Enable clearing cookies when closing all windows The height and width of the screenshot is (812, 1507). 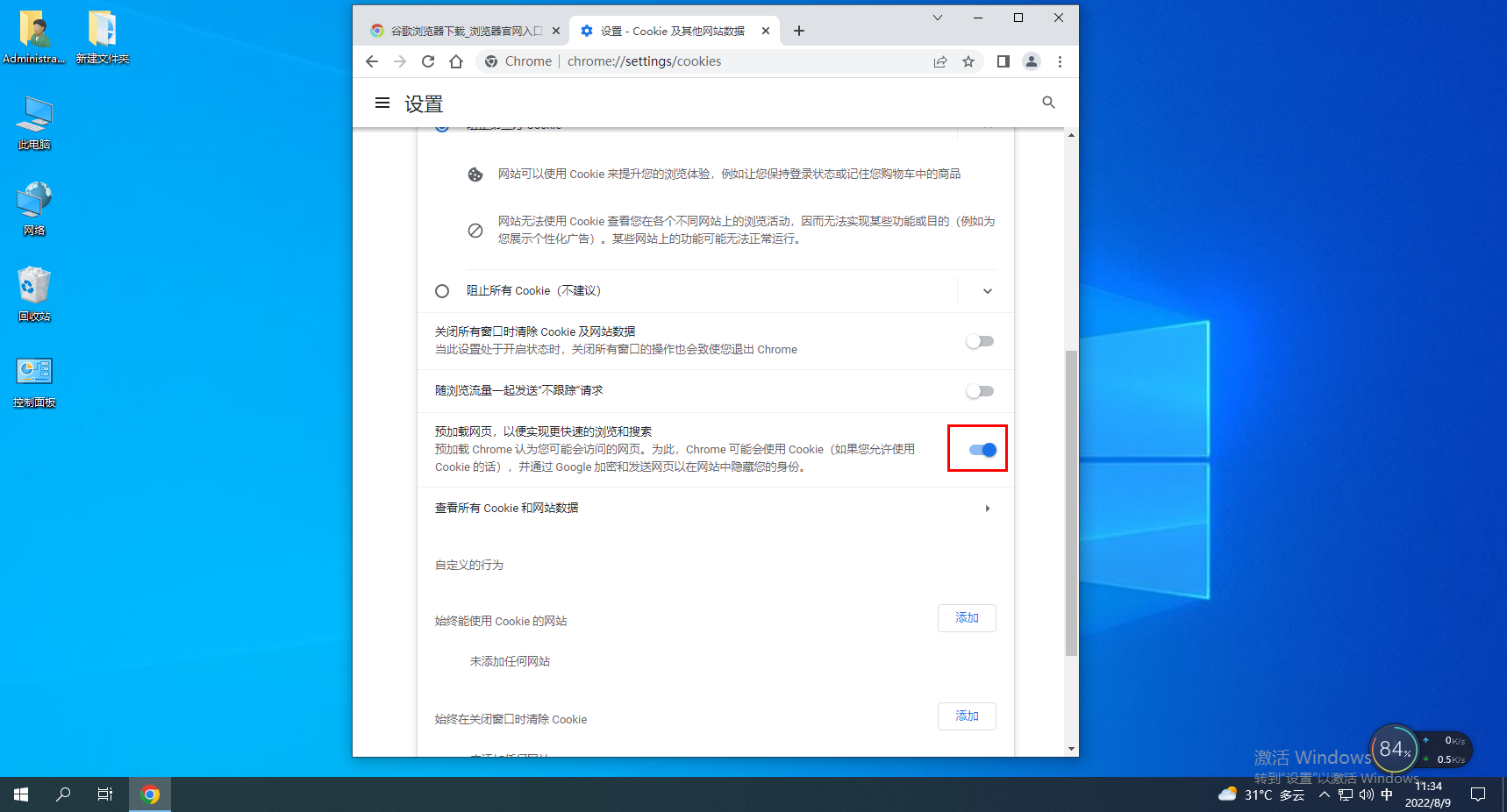tap(979, 341)
